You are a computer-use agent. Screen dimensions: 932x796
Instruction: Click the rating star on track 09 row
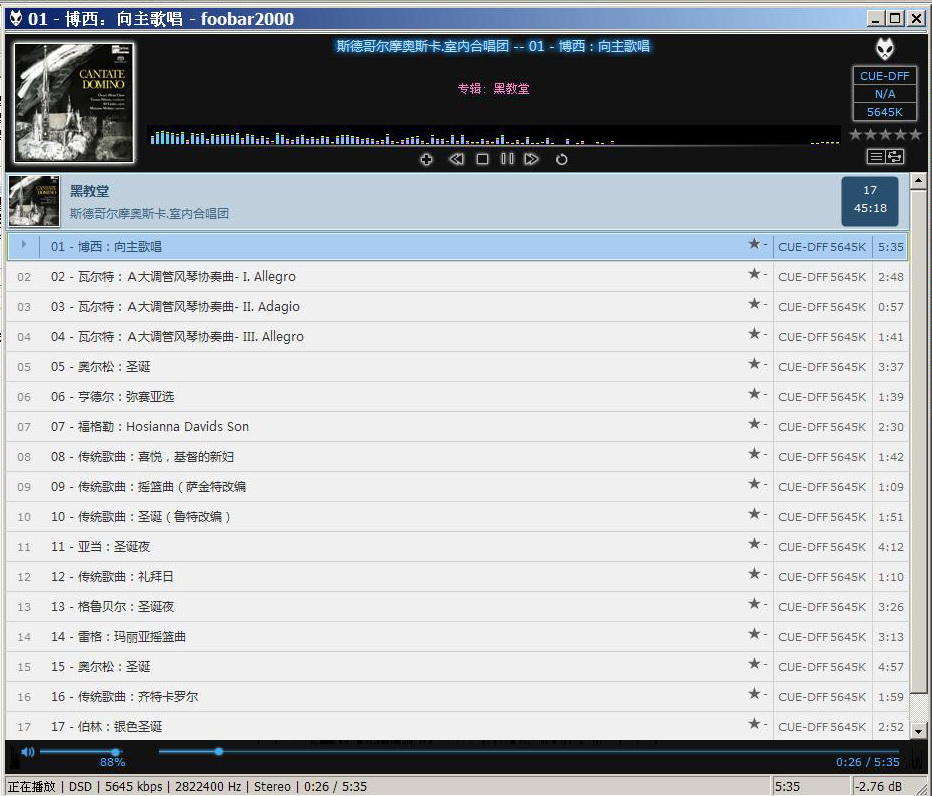tap(754, 483)
